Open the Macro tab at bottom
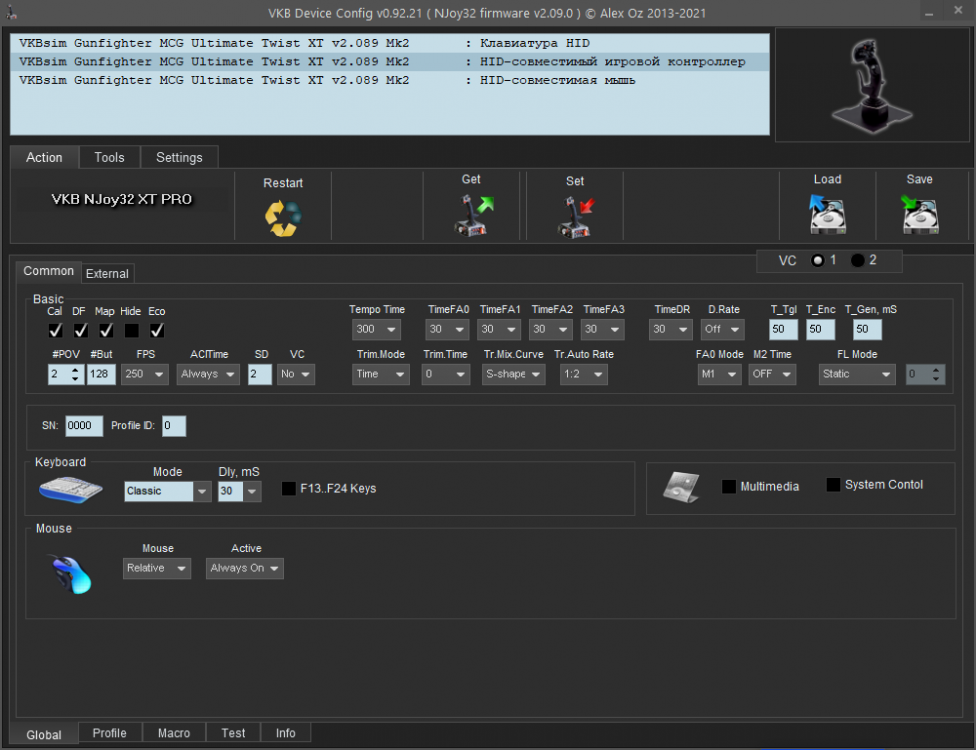 [x=174, y=733]
